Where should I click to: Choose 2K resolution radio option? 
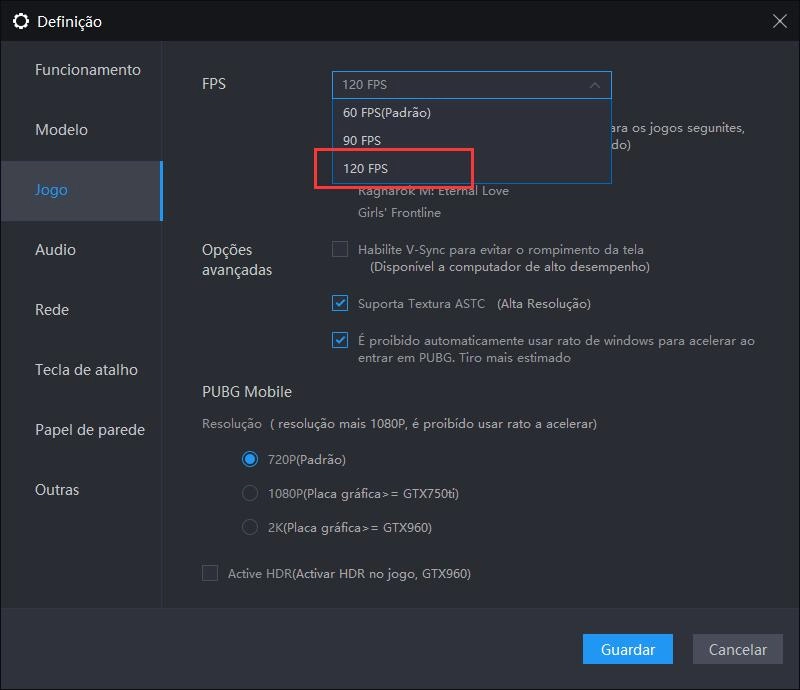(x=250, y=527)
